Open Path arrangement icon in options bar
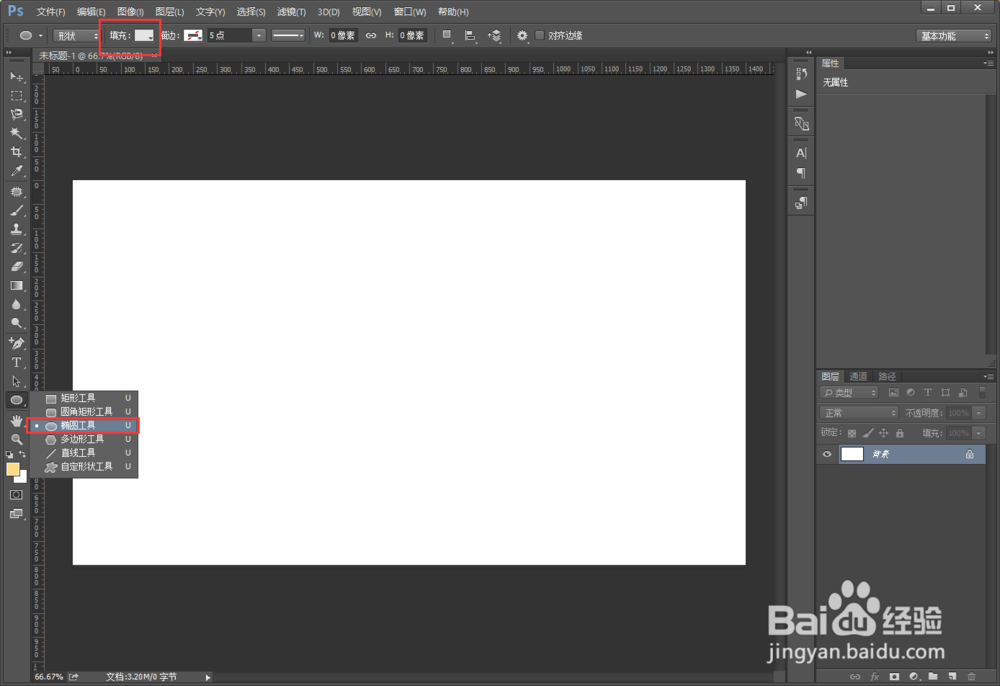This screenshot has height=686, width=1000. click(494, 36)
